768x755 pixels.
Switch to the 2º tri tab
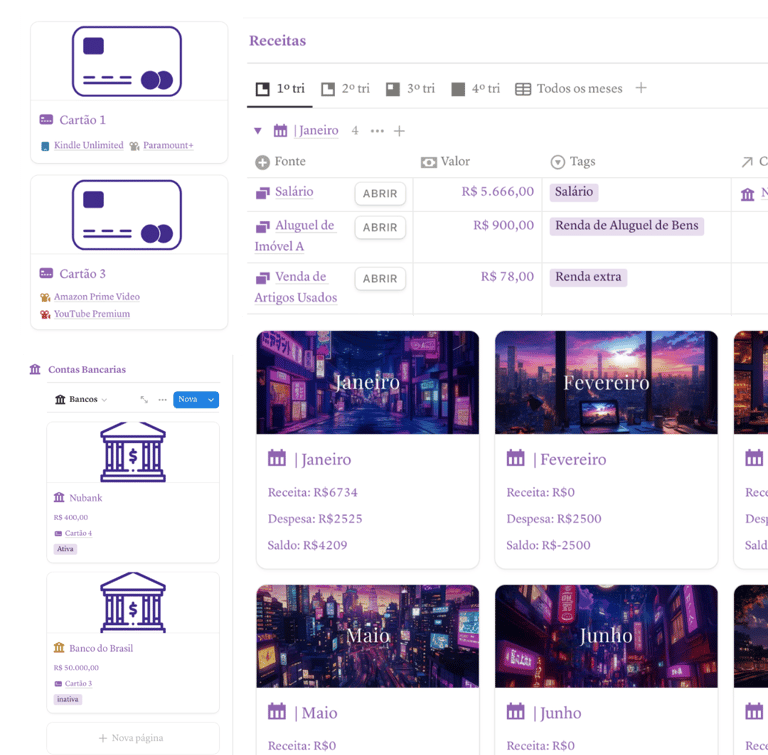pos(345,89)
